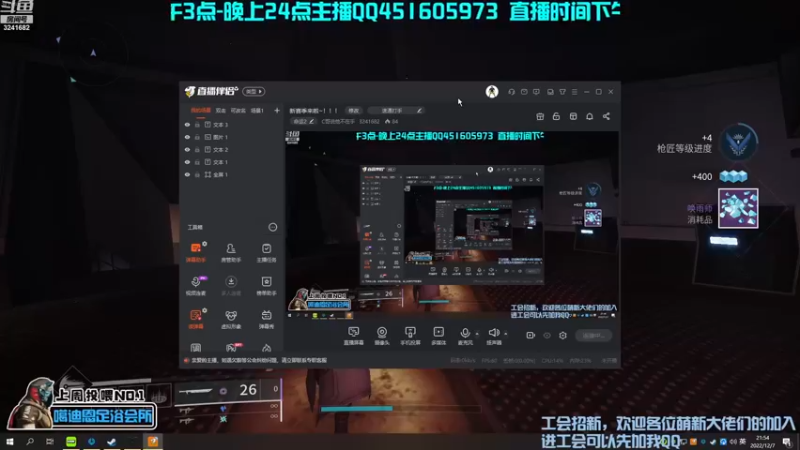Click the pencil icon beside the room category

point(312,121)
